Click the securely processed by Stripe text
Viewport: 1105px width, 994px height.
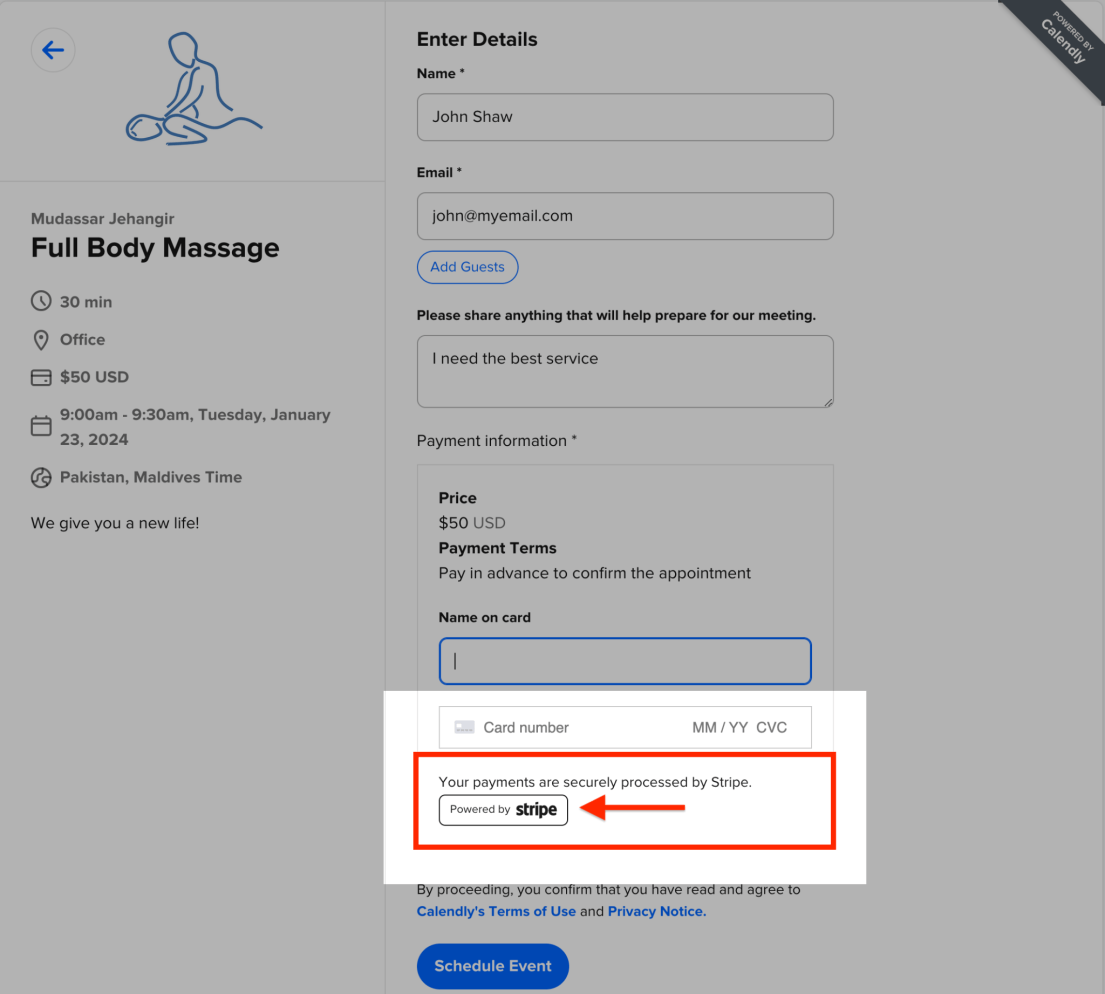click(595, 782)
